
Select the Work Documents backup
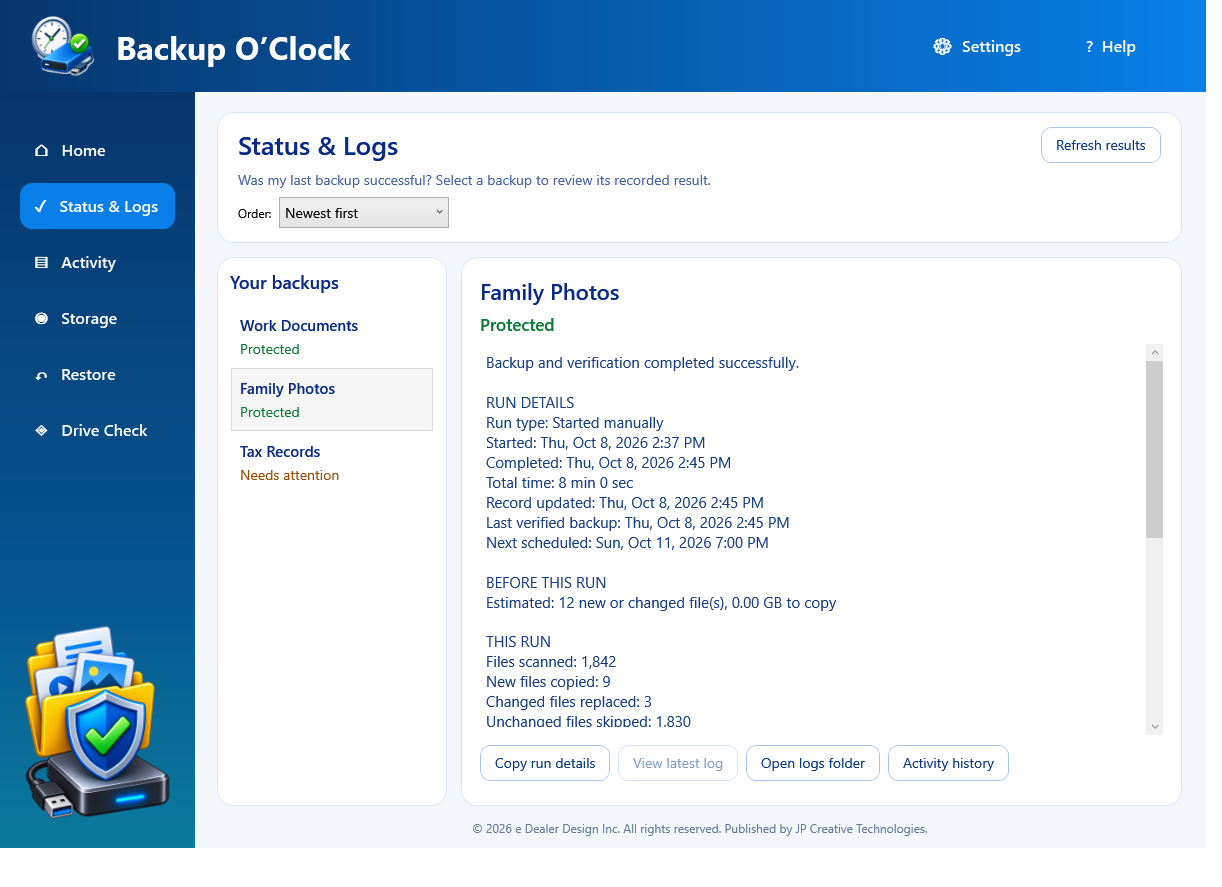tap(332, 337)
